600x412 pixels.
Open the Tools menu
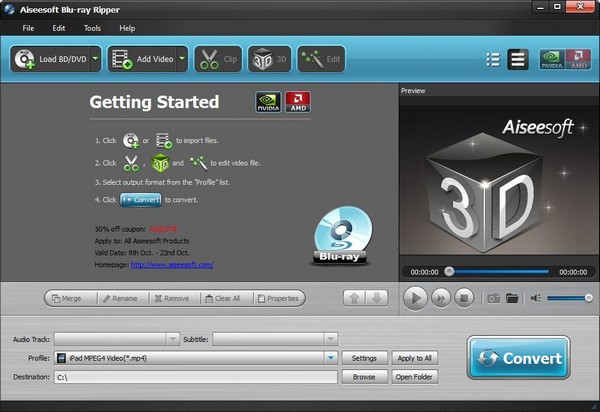[x=92, y=28]
